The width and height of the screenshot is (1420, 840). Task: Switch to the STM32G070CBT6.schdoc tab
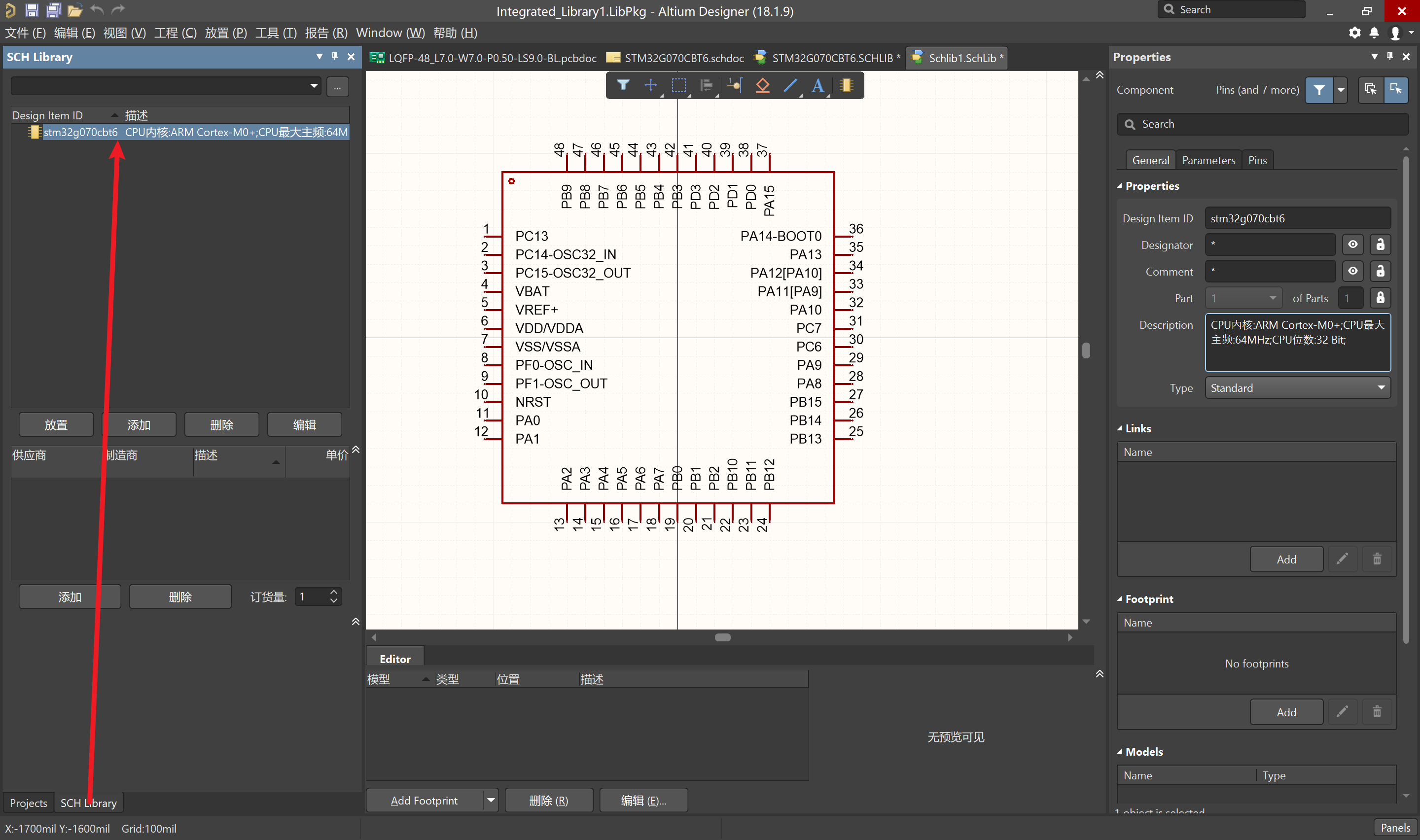[675, 58]
